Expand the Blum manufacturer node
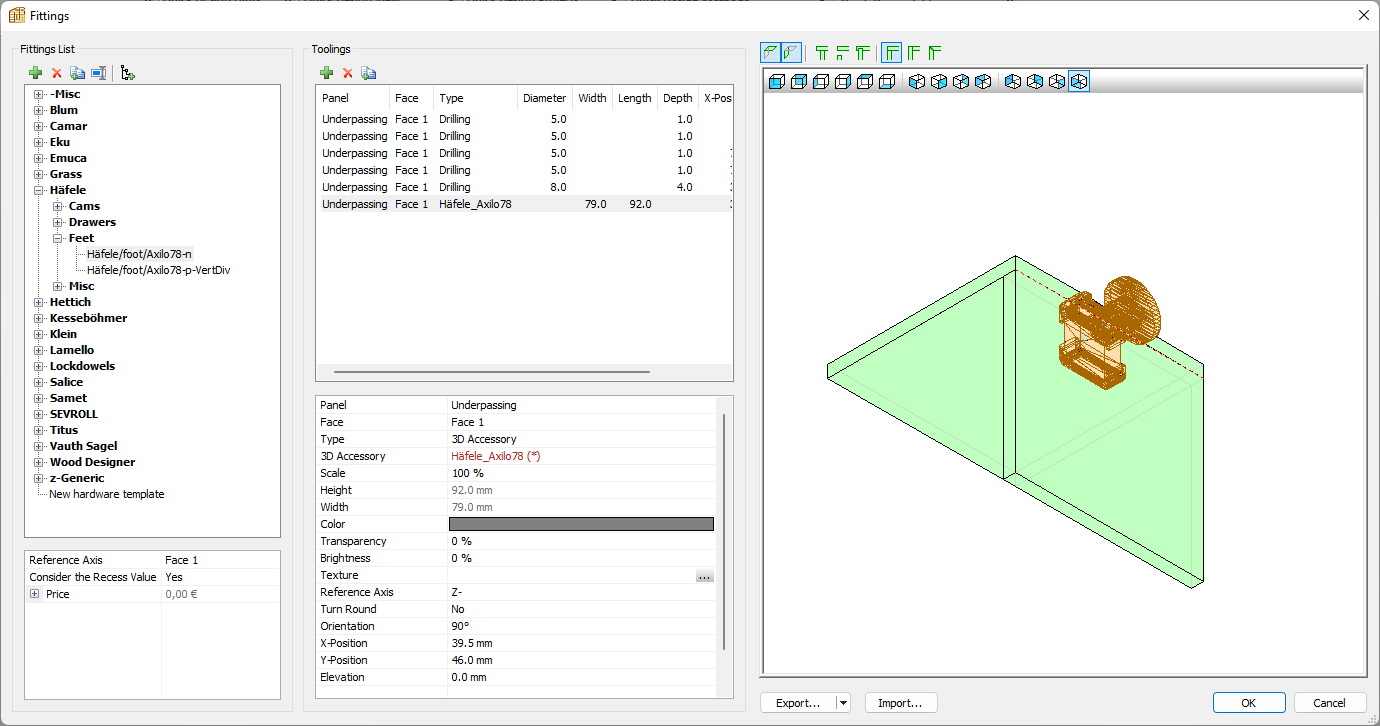This screenshot has height=726, width=1380. 39,110
